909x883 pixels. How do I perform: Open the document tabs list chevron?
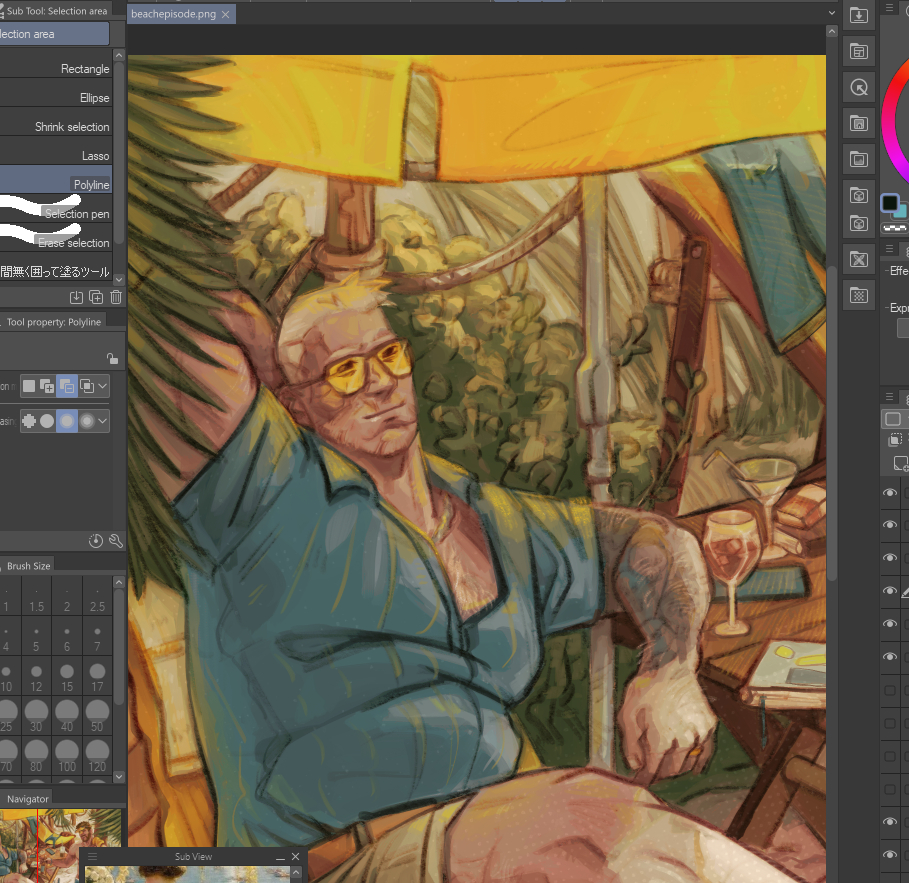[x=832, y=12]
